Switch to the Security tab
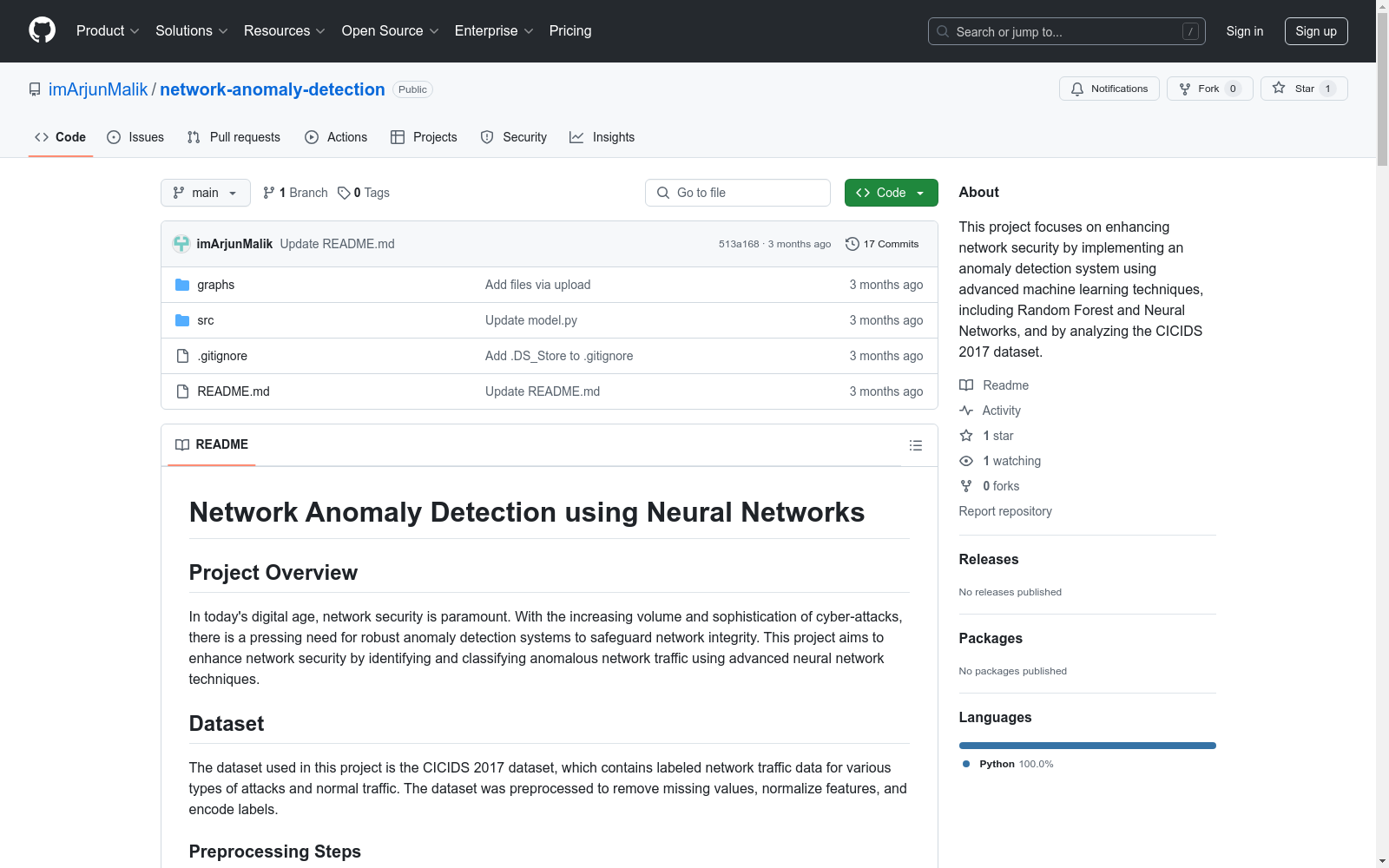The width and height of the screenshot is (1389, 868). pos(514,137)
